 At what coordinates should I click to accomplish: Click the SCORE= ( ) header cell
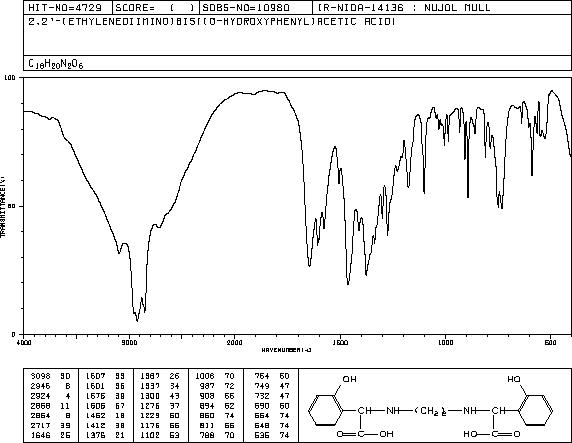click(156, 8)
